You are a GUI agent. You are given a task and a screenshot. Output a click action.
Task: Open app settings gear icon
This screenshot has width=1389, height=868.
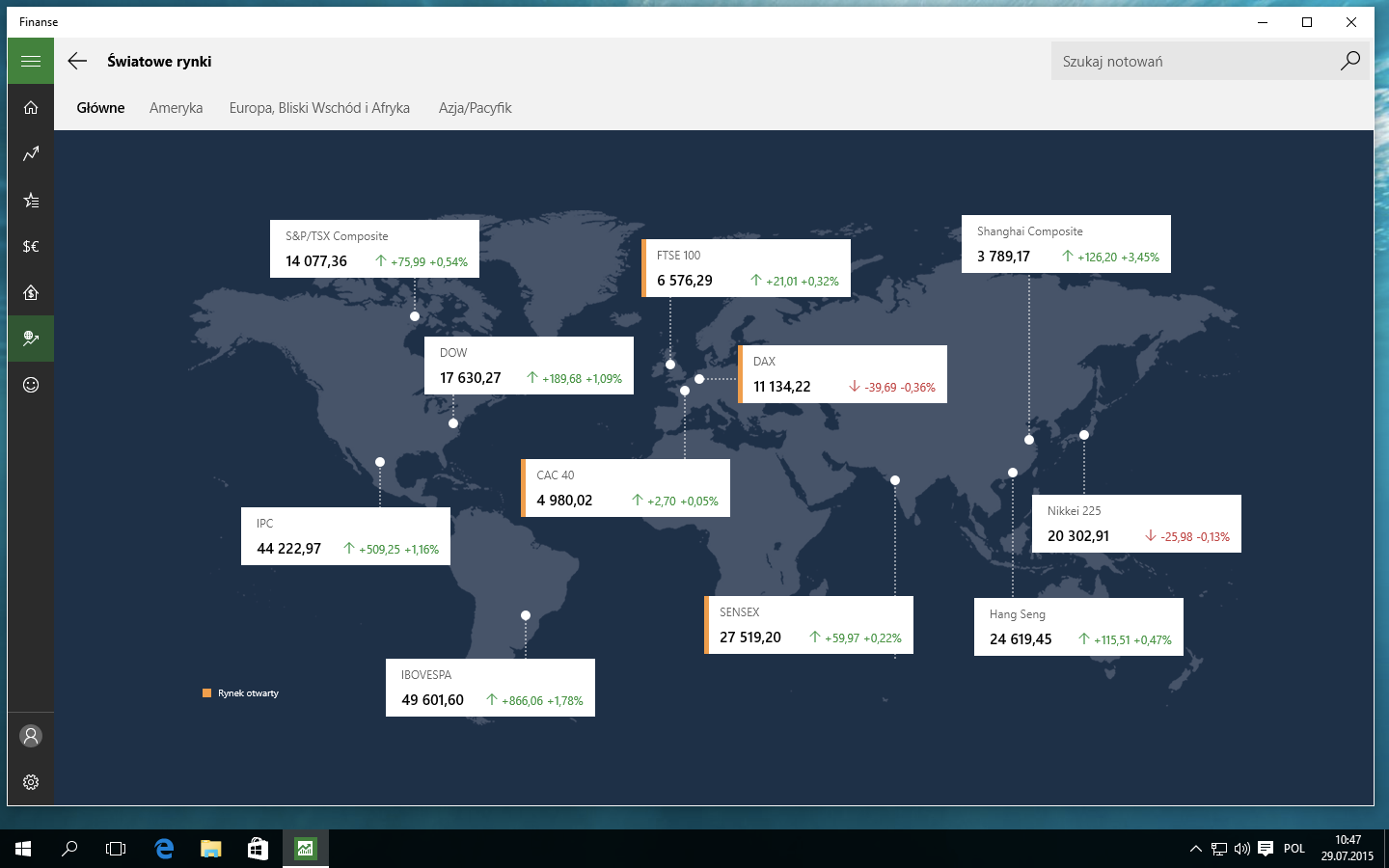coord(31,782)
